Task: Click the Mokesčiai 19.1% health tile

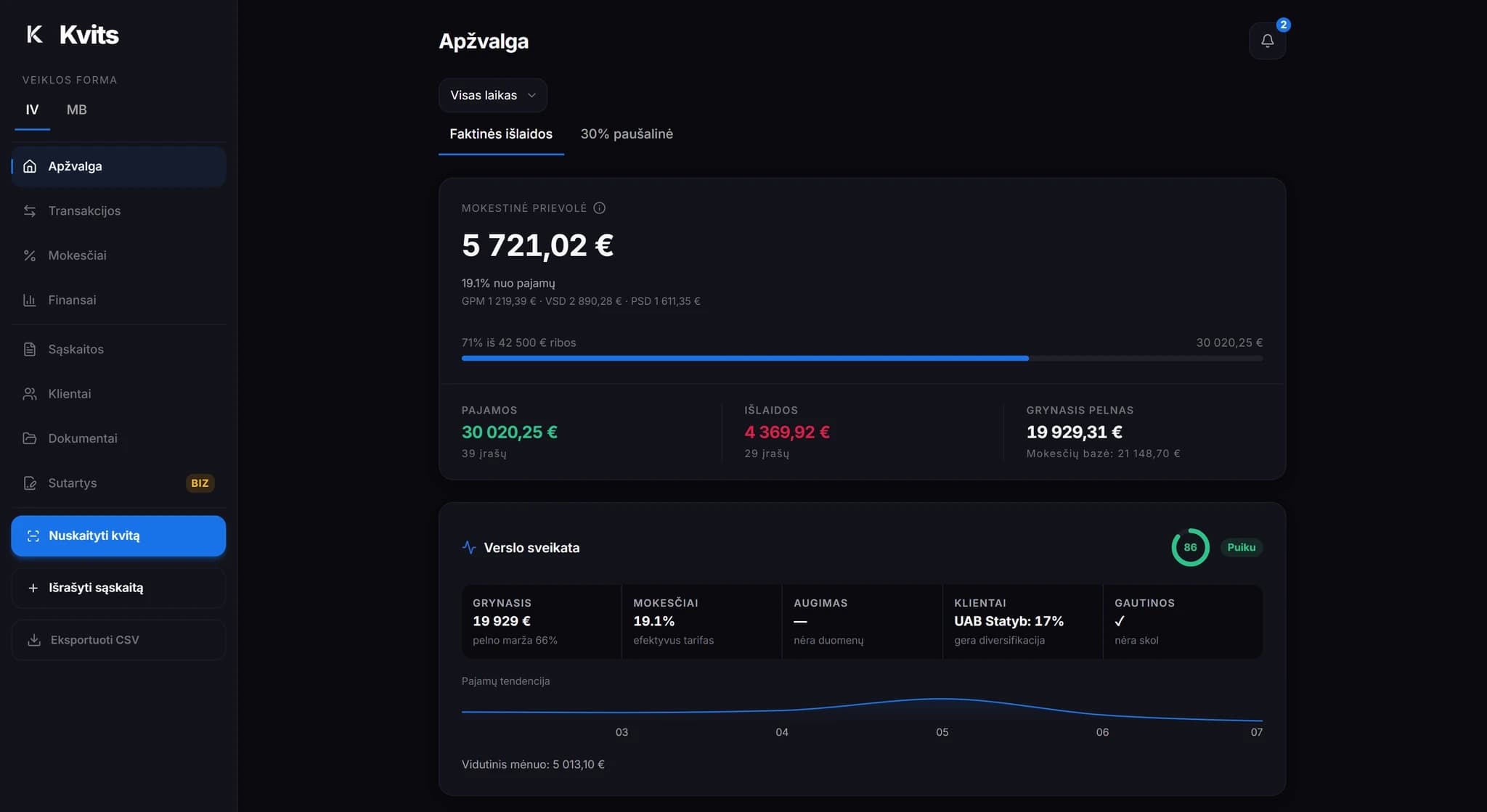Action: pyautogui.click(x=701, y=622)
